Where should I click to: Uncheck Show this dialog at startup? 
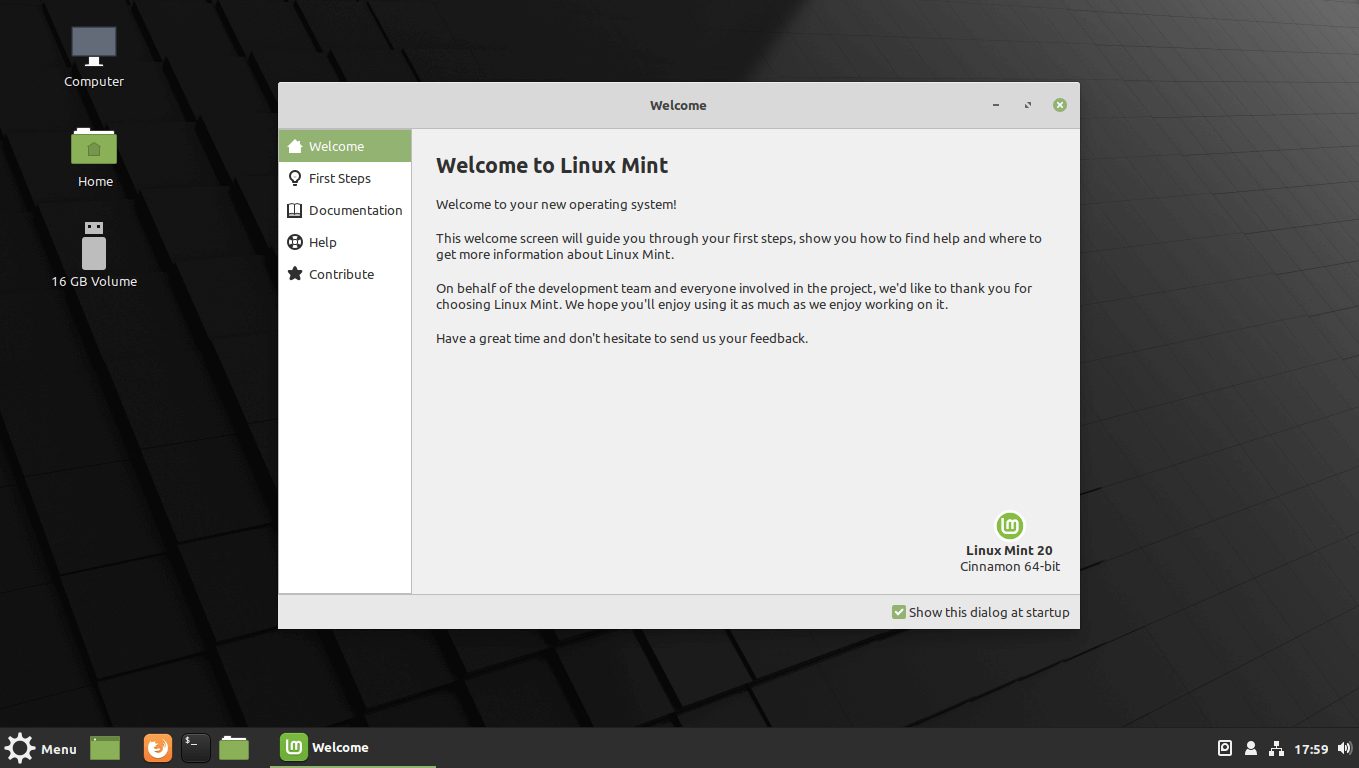pyautogui.click(x=898, y=612)
